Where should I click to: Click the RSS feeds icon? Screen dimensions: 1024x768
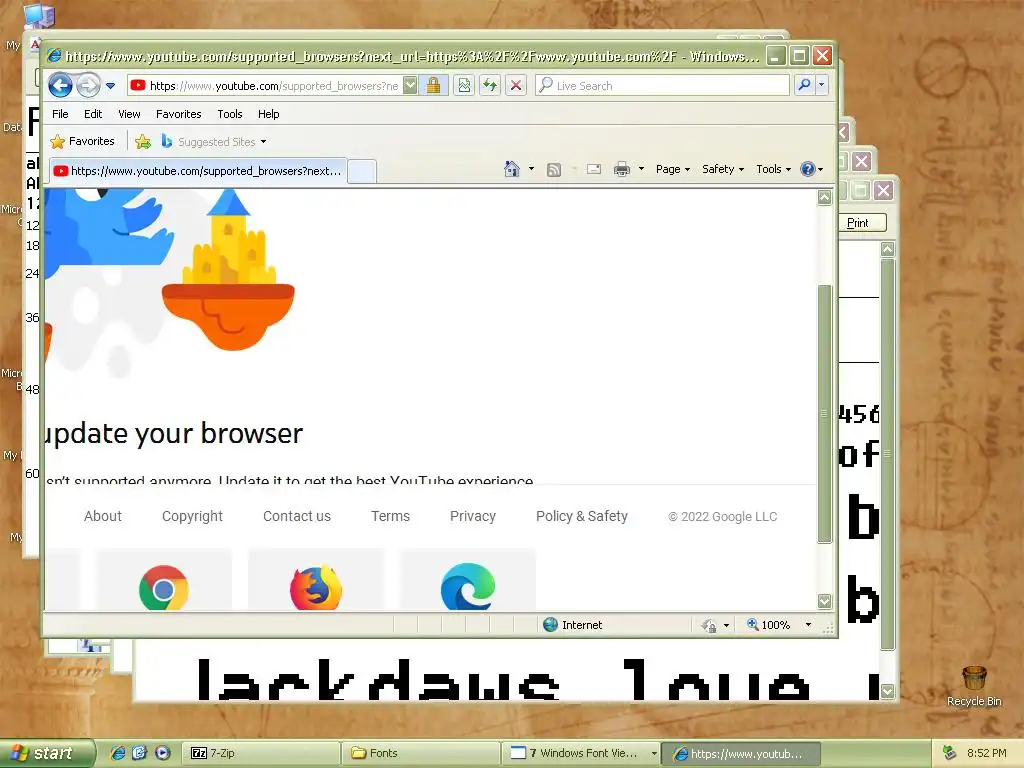click(x=554, y=170)
